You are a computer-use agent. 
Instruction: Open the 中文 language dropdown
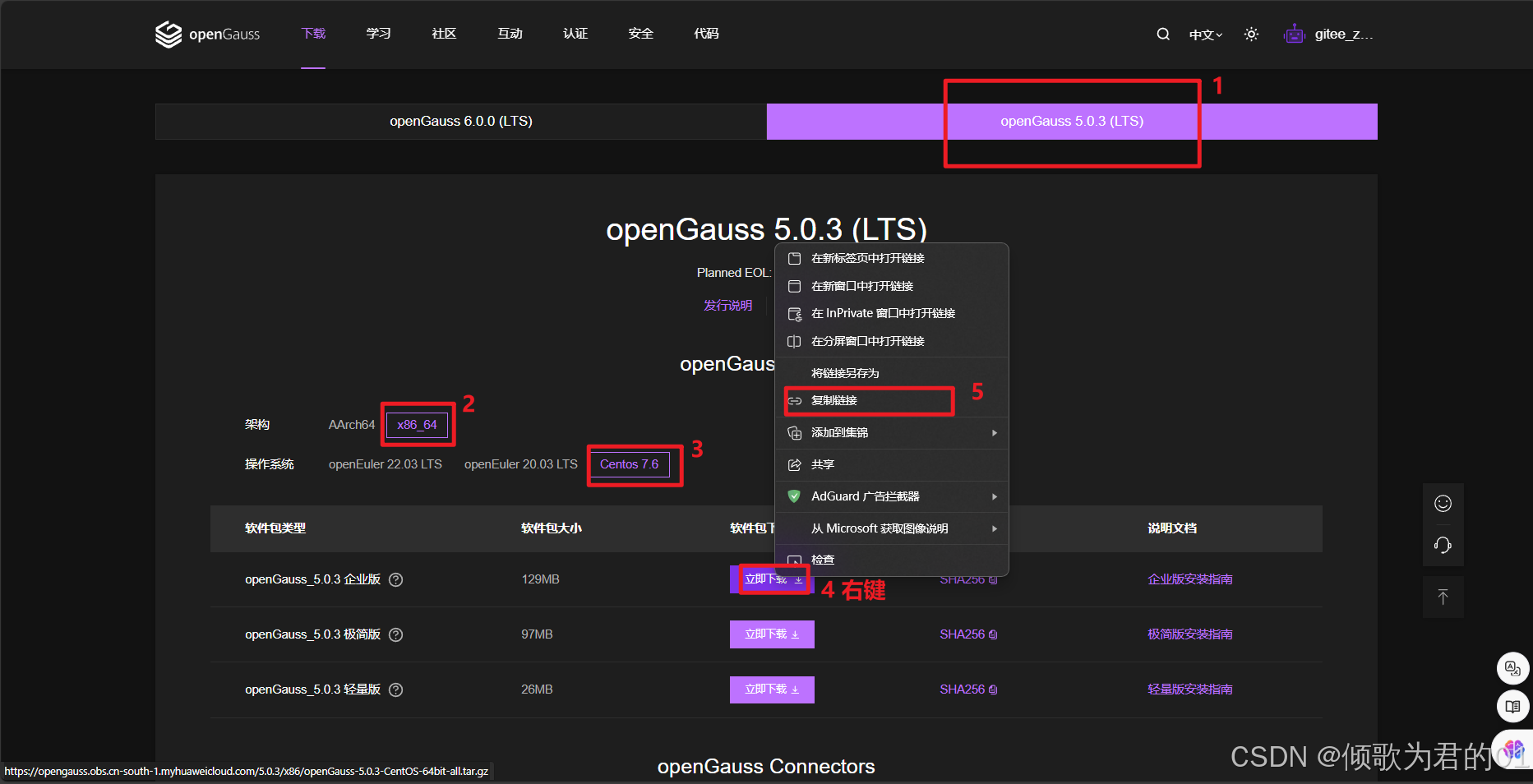point(1205,35)
